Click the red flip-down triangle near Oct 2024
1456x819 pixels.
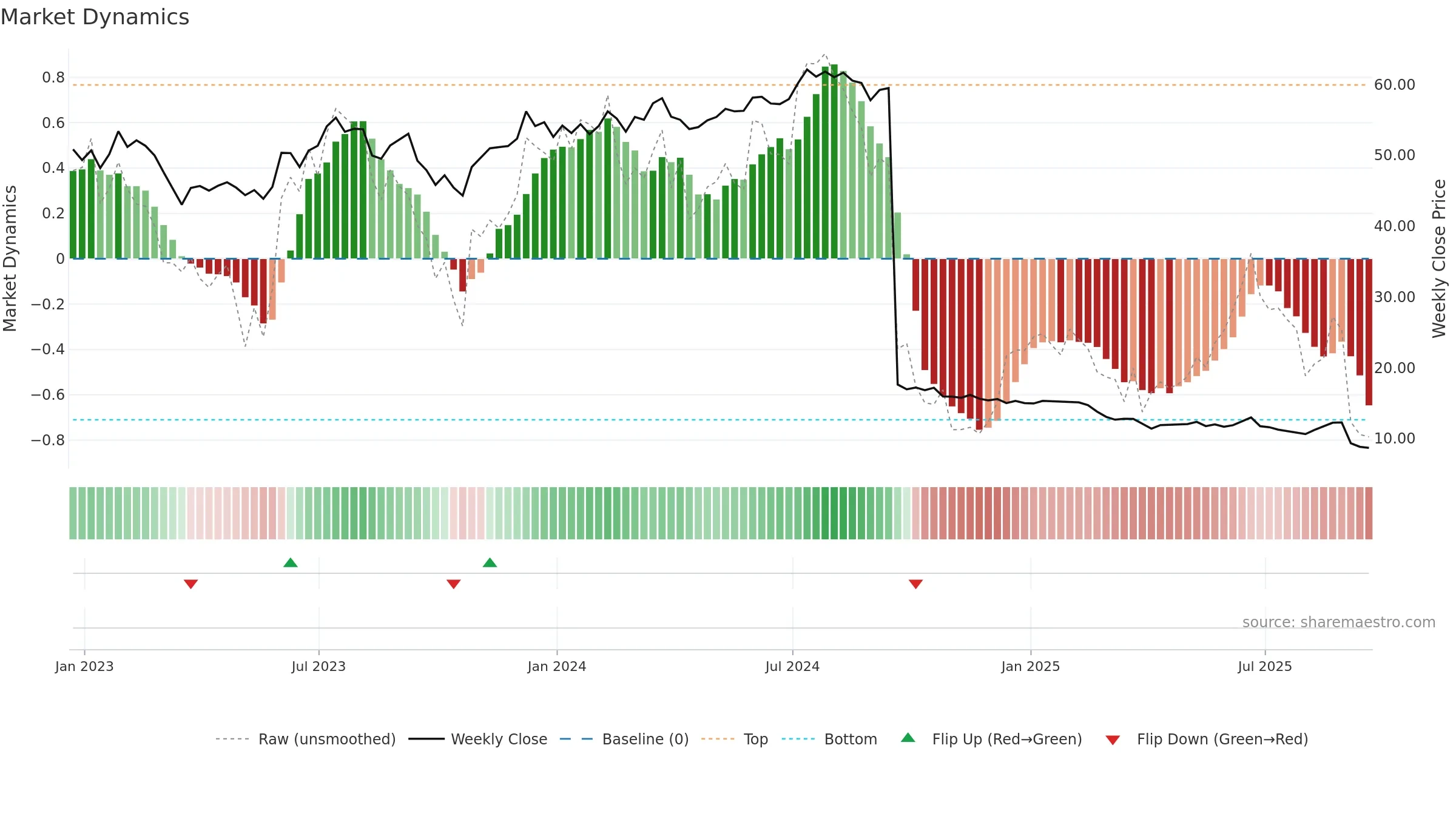coord(916,584)
